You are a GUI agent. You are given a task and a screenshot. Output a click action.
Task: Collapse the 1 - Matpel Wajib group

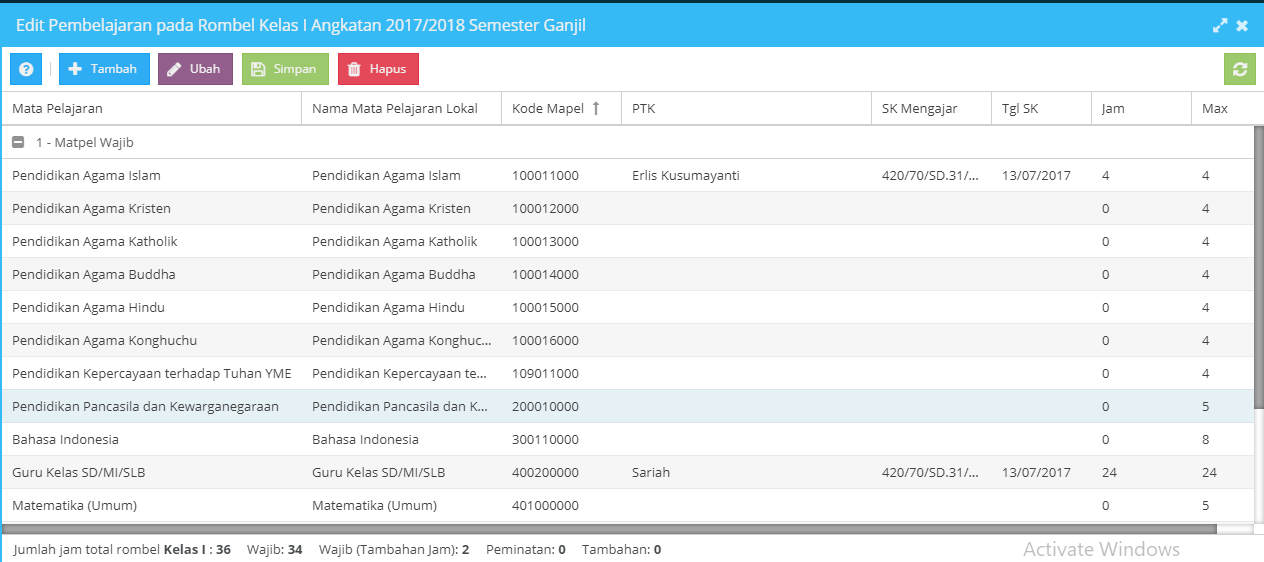point(18,142)
